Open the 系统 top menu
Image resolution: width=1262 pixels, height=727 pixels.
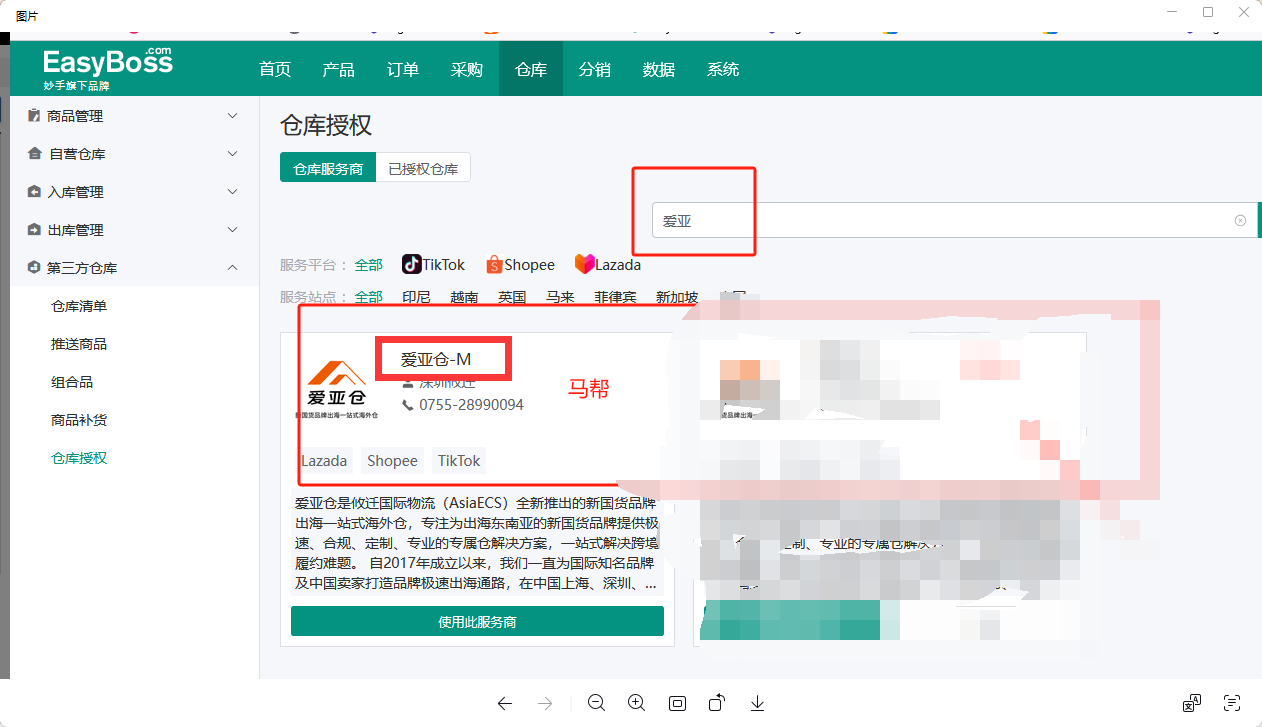pos(723,70)
